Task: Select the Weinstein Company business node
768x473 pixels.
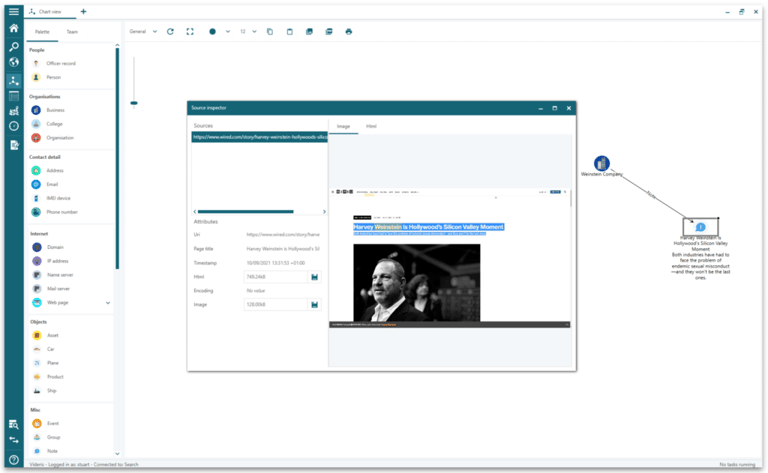Action: click(601, 163)
